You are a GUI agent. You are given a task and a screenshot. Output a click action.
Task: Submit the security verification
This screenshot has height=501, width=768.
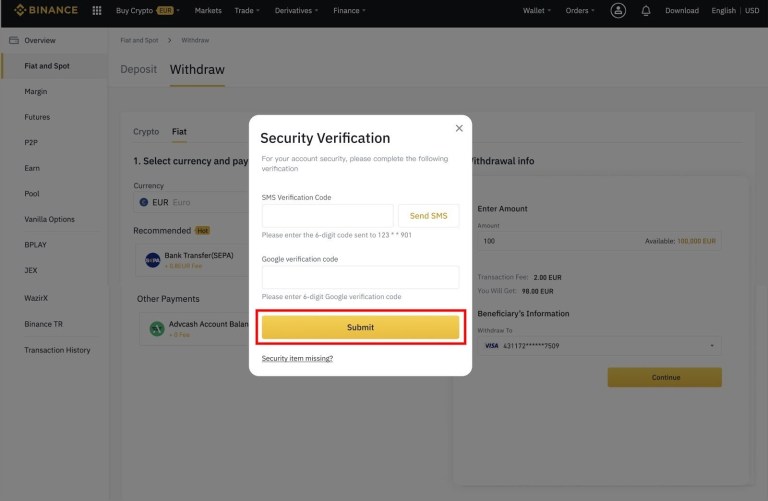point(360,327)
